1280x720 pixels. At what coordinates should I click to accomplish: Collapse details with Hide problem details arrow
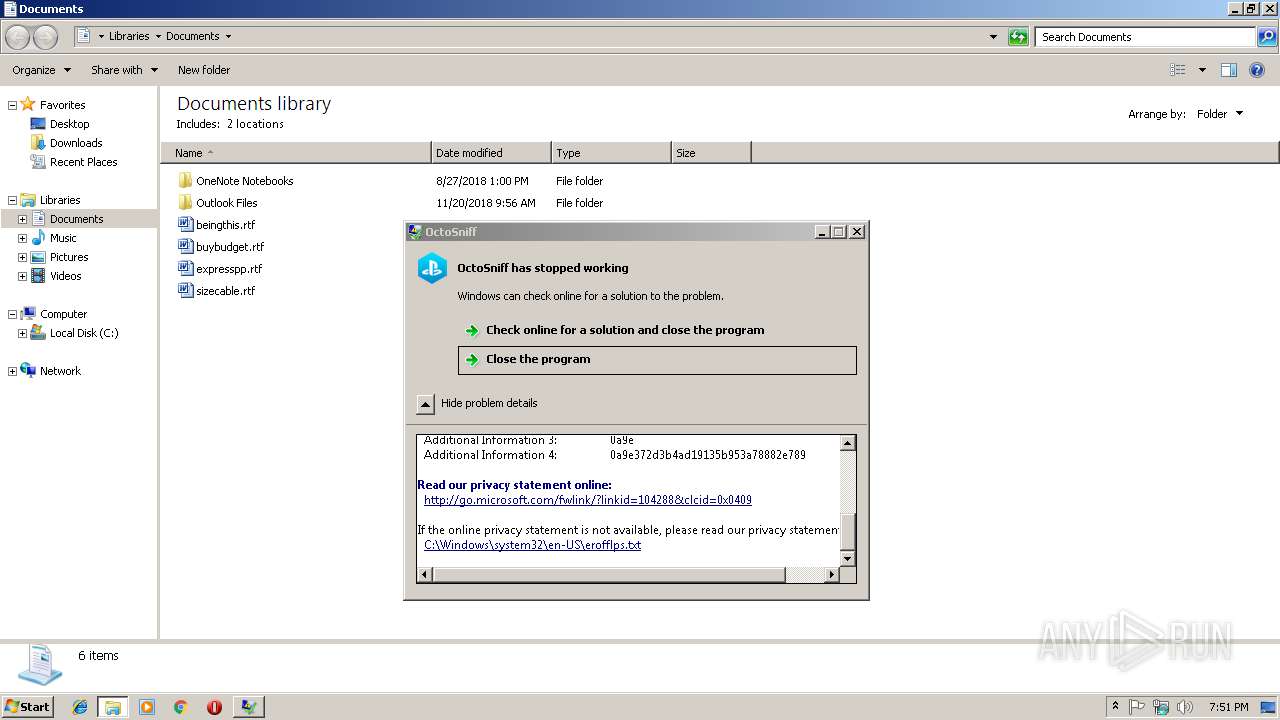click(x=425, y=404)
